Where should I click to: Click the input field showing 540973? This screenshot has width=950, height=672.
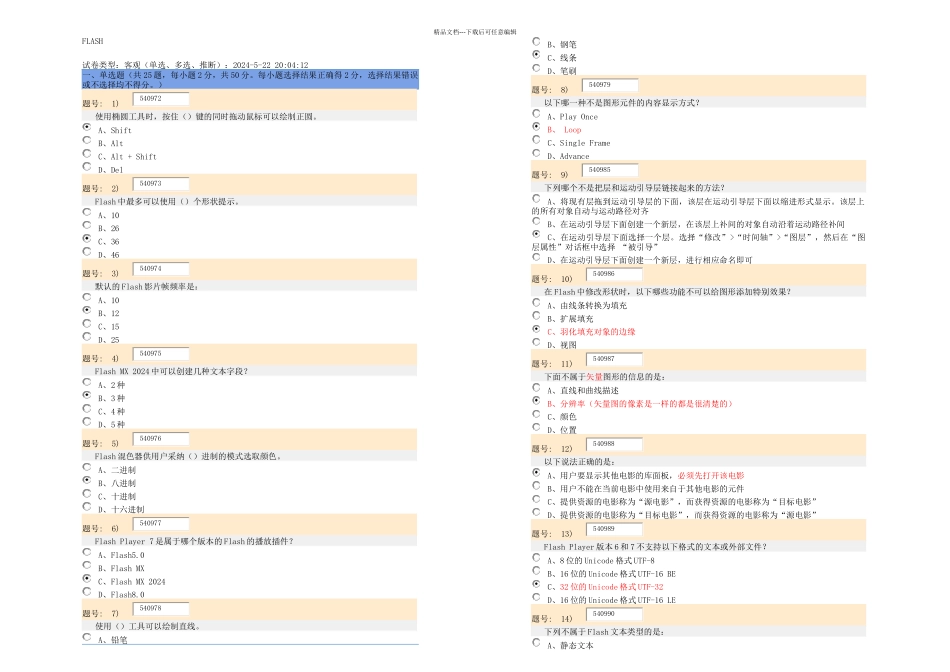point(161,184)
